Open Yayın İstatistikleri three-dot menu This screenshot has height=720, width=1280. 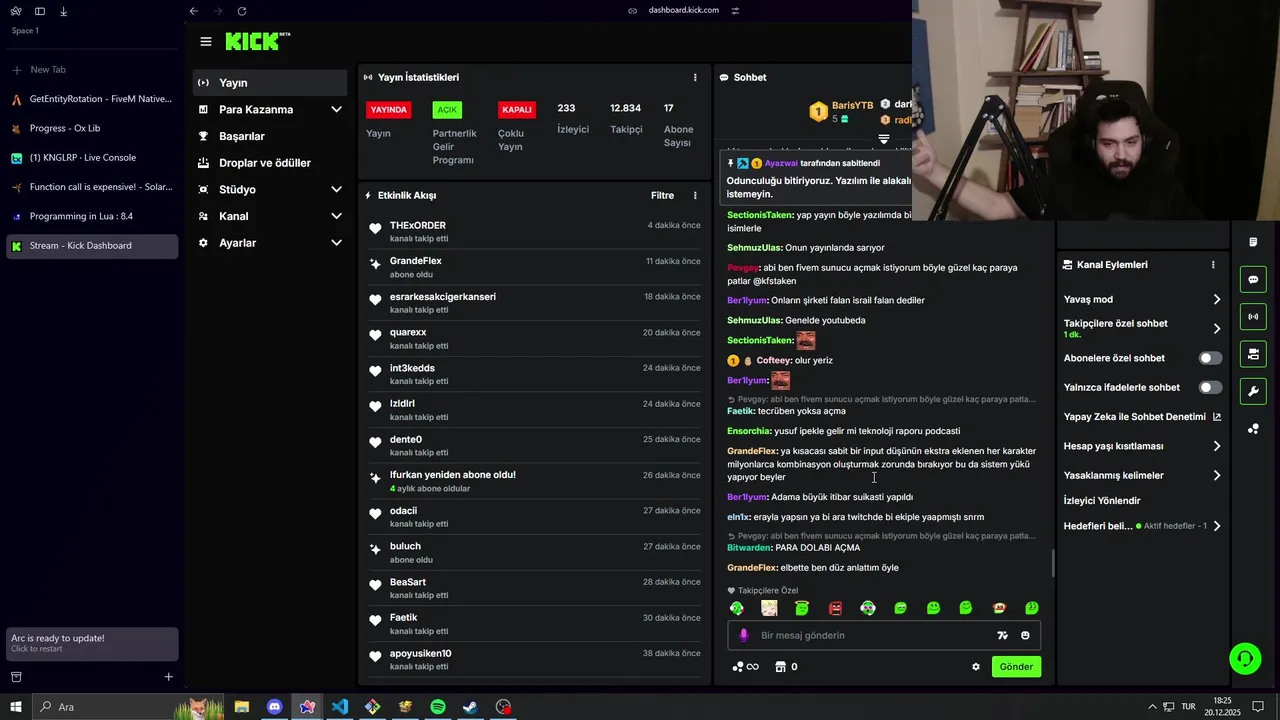pyautogui.click(x=695, y=77)
